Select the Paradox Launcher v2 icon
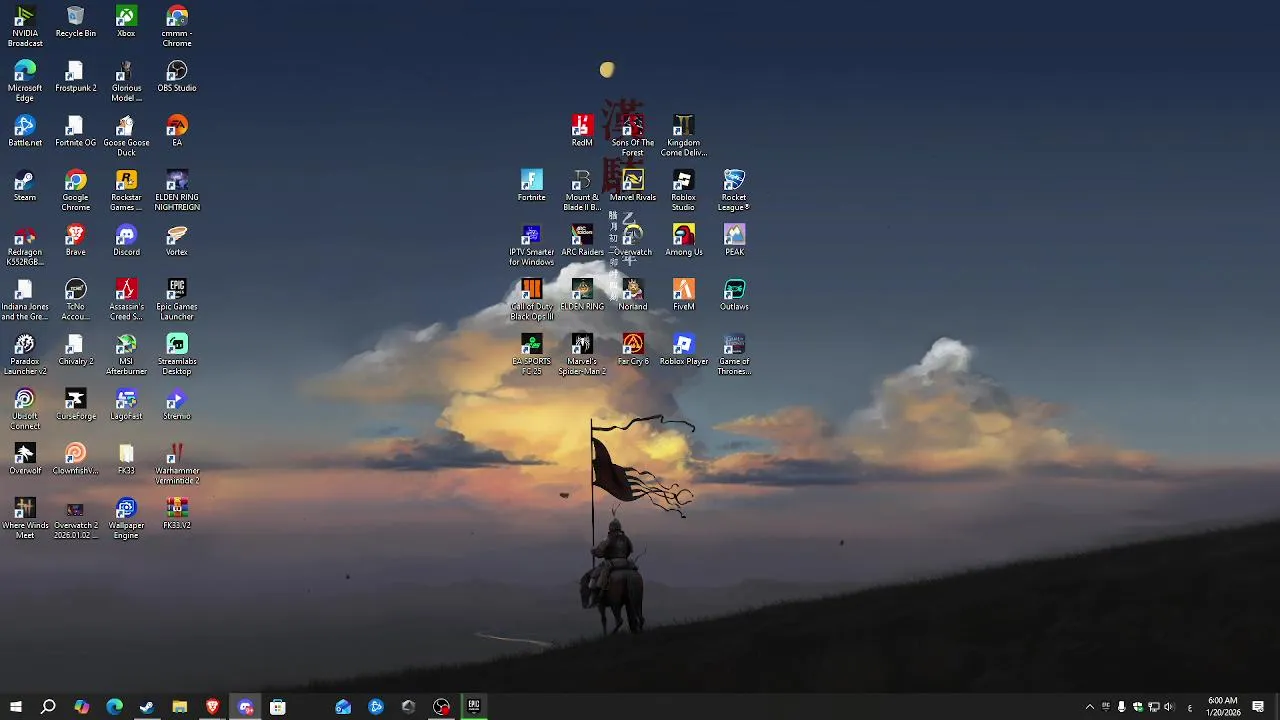 (x=25, y=356)
